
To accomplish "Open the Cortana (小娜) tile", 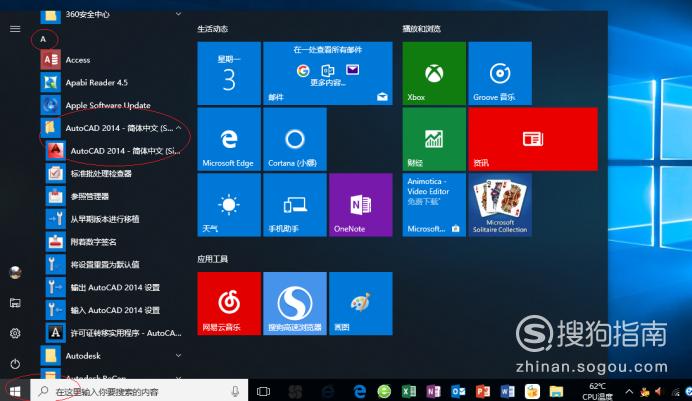I will coord(295,139).
